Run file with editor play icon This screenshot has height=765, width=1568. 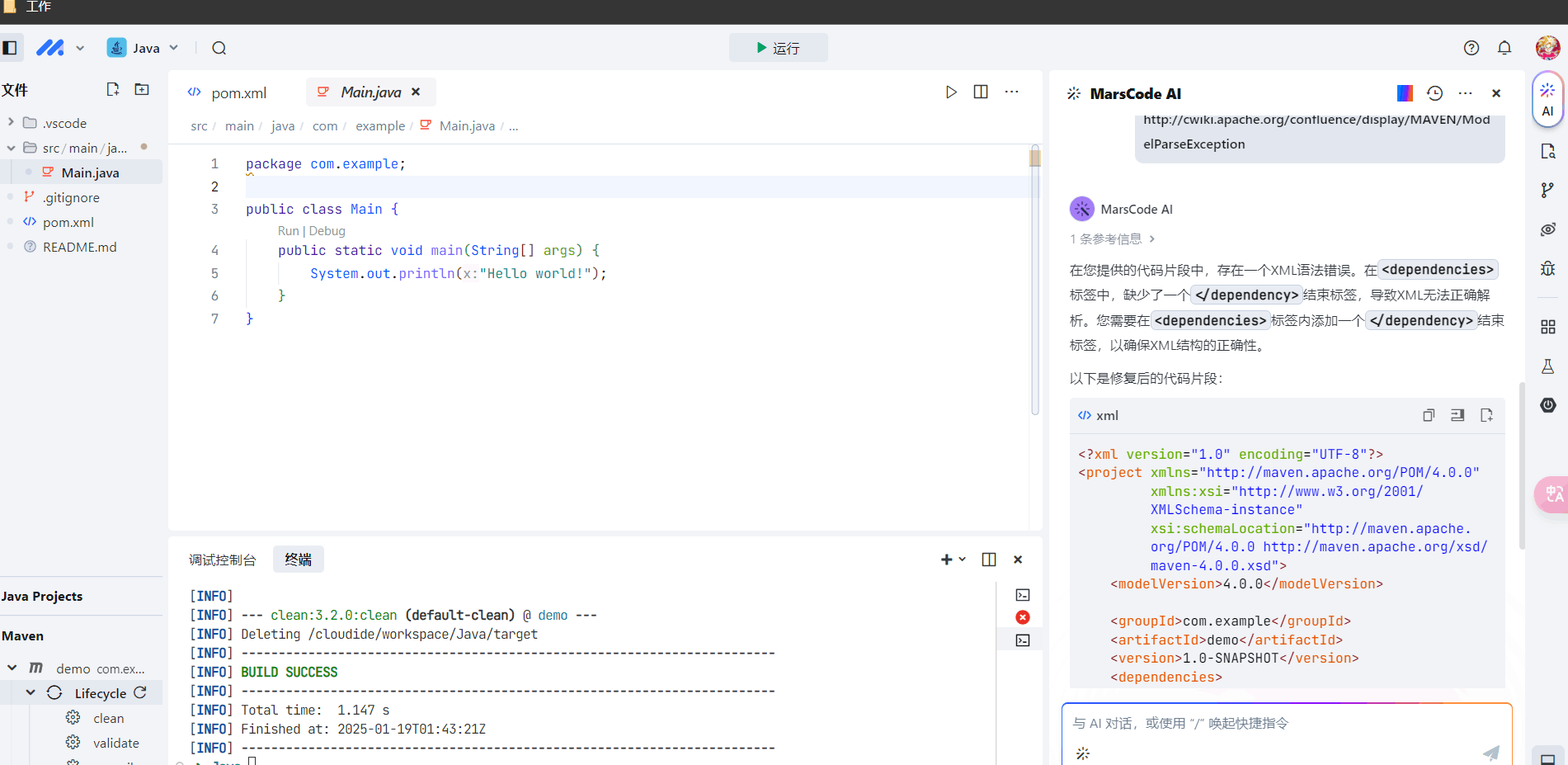click(x=951, y=92)
